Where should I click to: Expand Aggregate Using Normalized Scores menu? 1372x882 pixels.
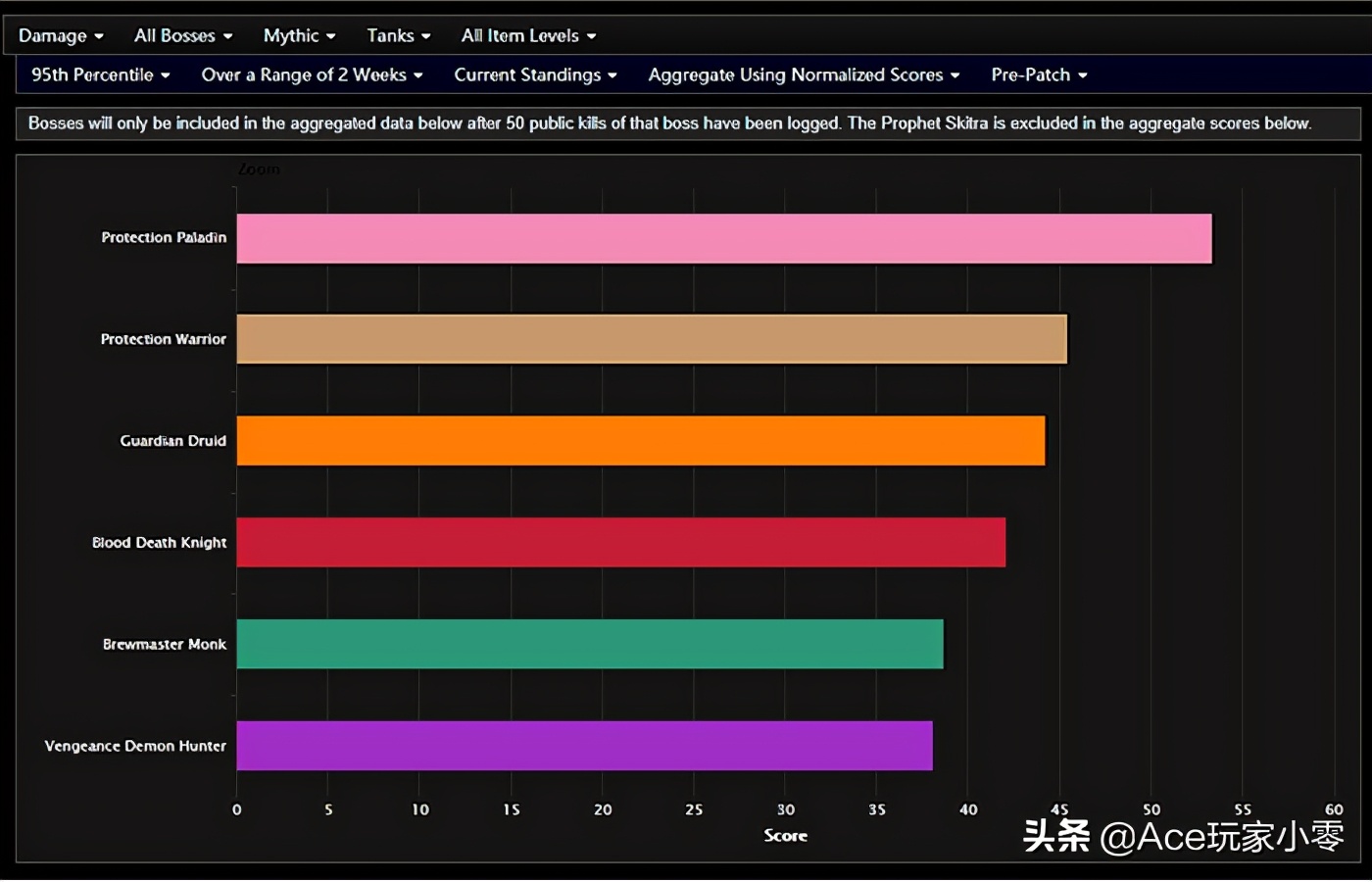tap(805, 75)
